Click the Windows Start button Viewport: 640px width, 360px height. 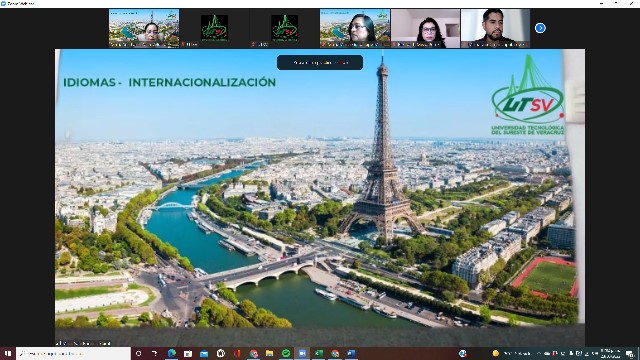click(8, 353)
